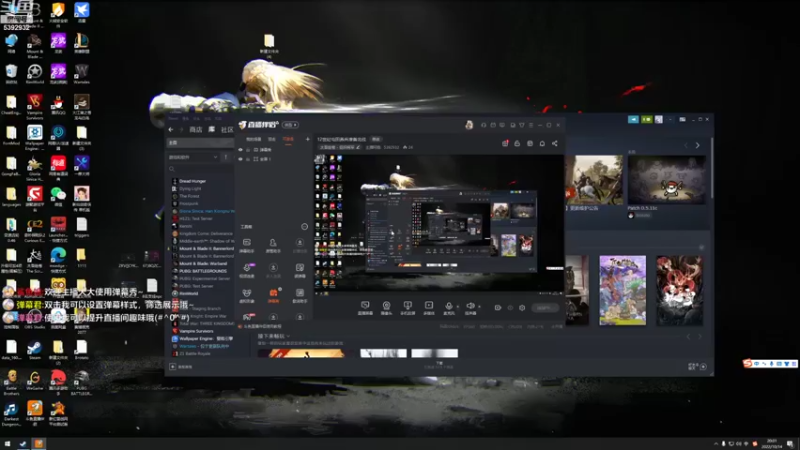Expand the Steam library filter dropdown
This screenshot has height=450, width=800.
pyautogui.click(x=193, y=157)
